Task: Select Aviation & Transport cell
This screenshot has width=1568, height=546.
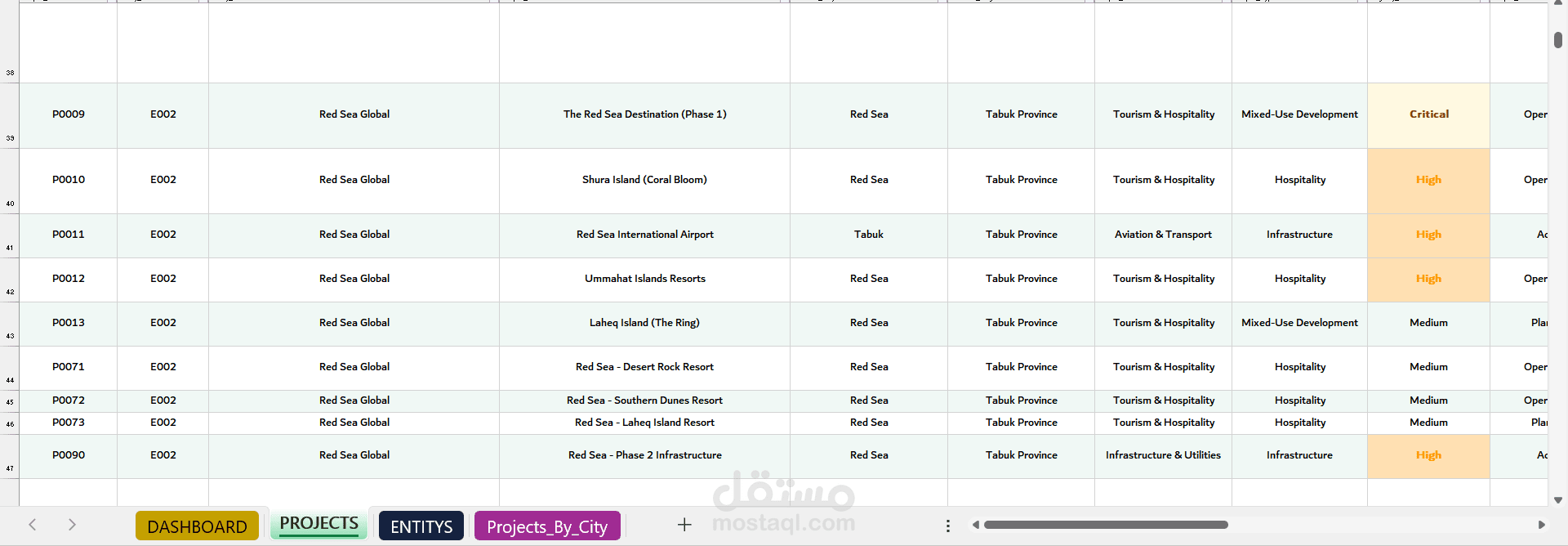Action: [x=1163, y=235]
